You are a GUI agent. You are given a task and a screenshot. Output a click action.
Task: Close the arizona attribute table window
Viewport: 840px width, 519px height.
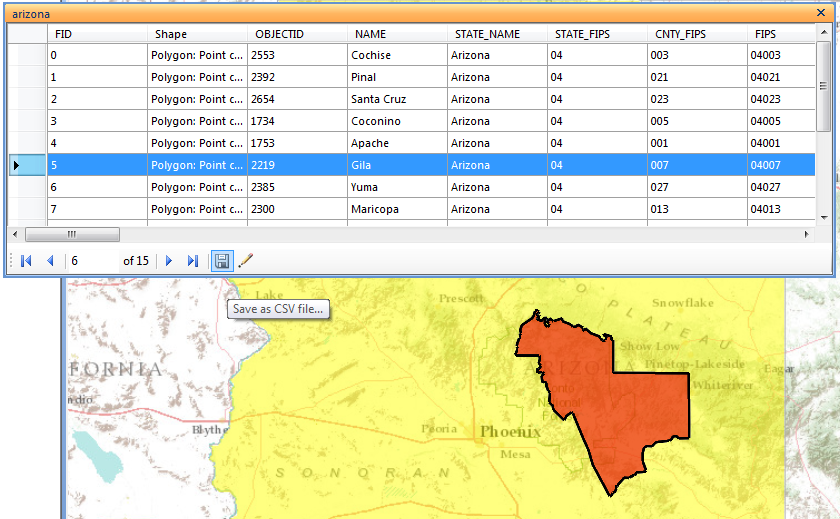point(821,14)
